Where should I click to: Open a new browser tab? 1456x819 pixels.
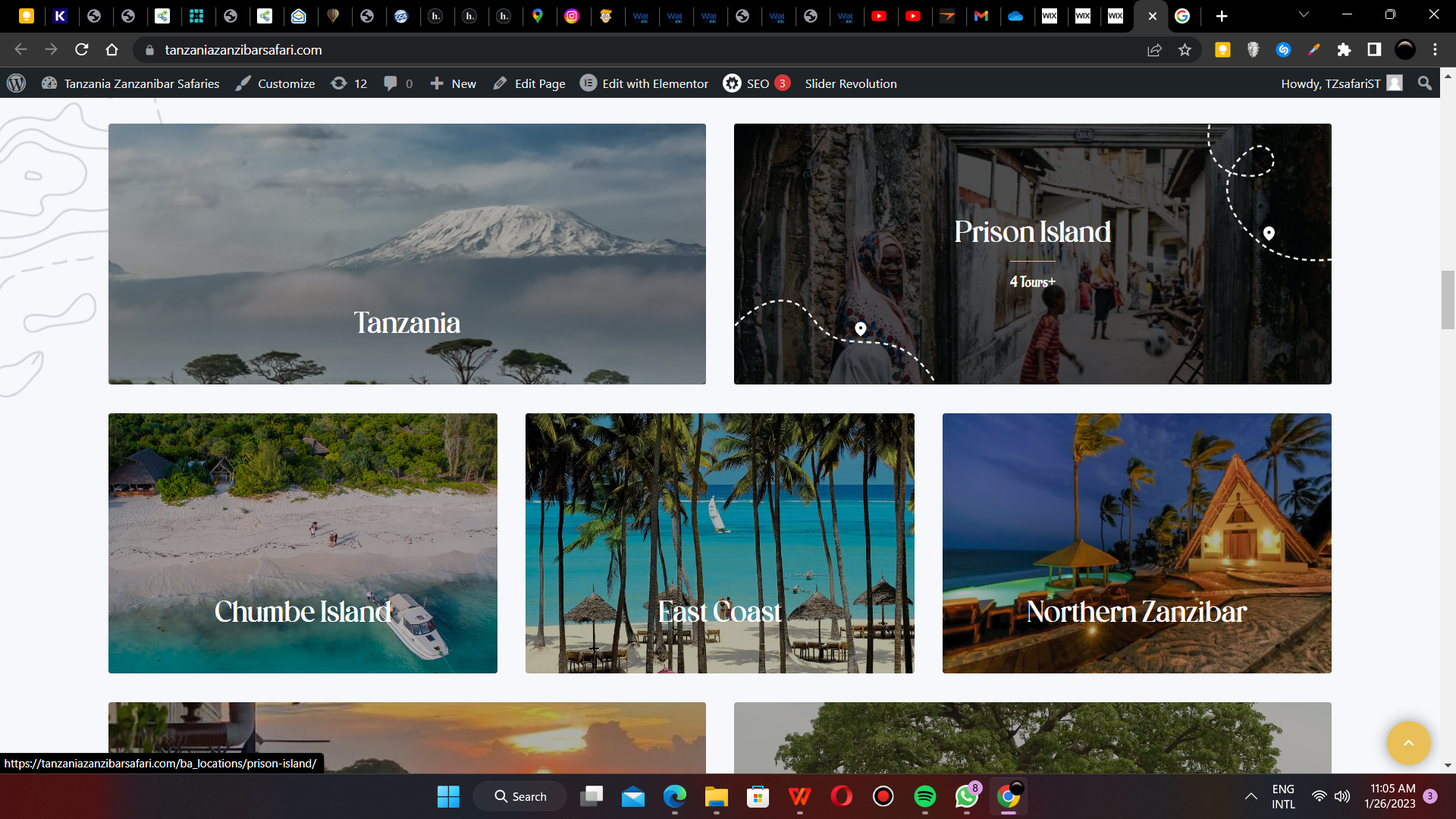(1221, 16)
